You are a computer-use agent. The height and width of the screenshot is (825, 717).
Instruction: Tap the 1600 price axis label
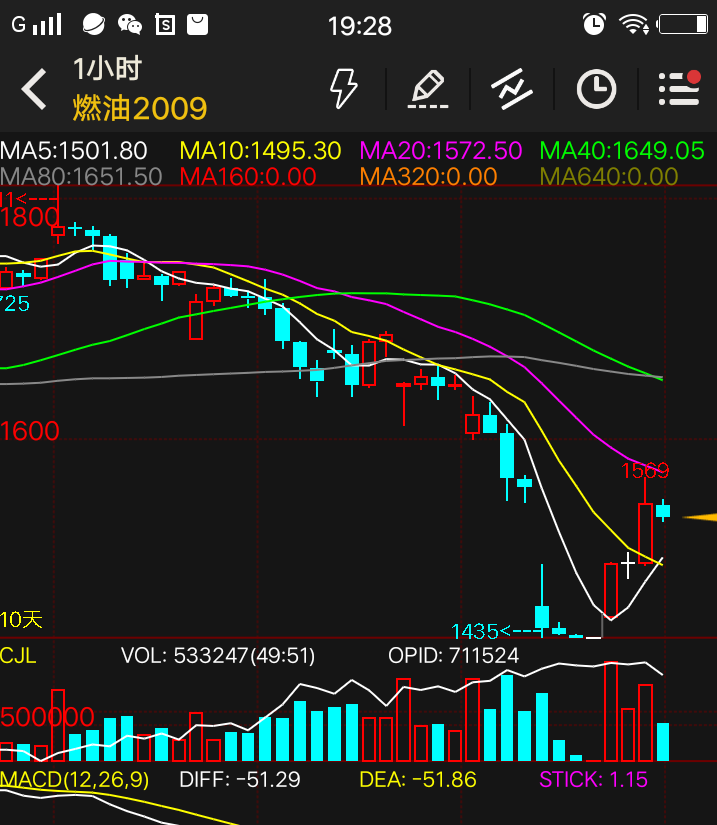point(29,431)
